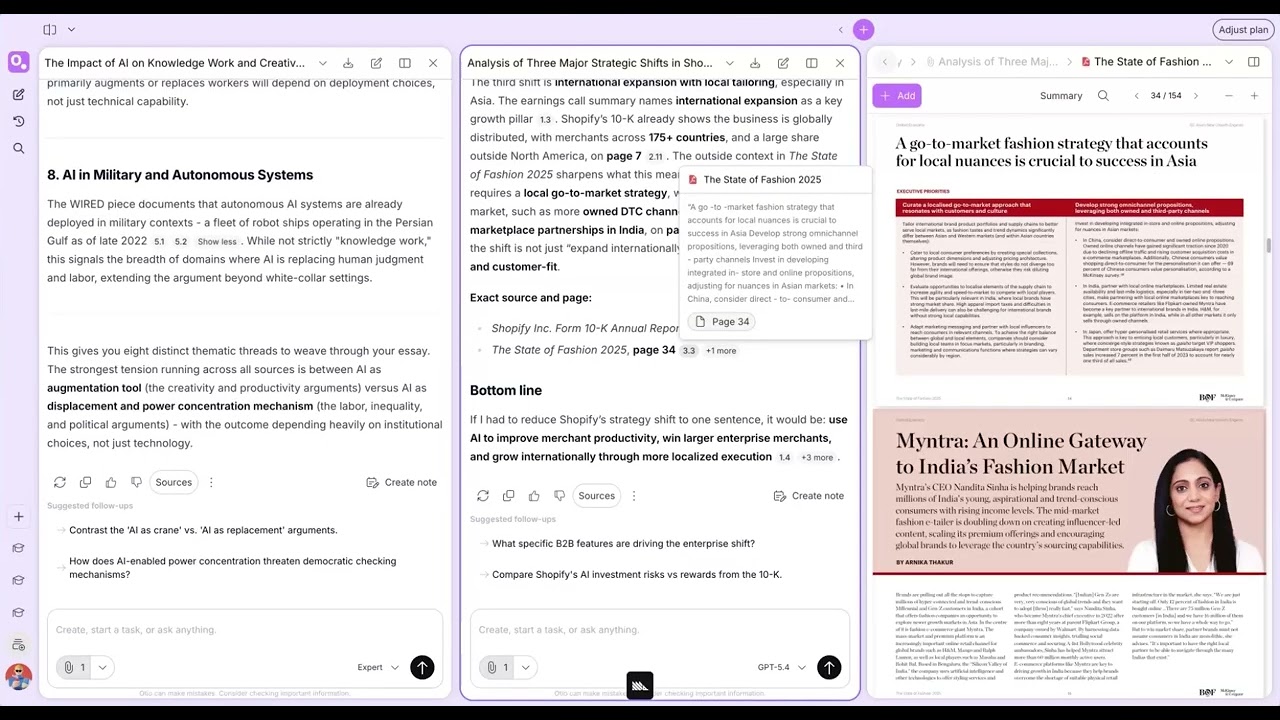1280x720 pixels.
Task: Open the history icon in sidebar
Action: [18, 121]
